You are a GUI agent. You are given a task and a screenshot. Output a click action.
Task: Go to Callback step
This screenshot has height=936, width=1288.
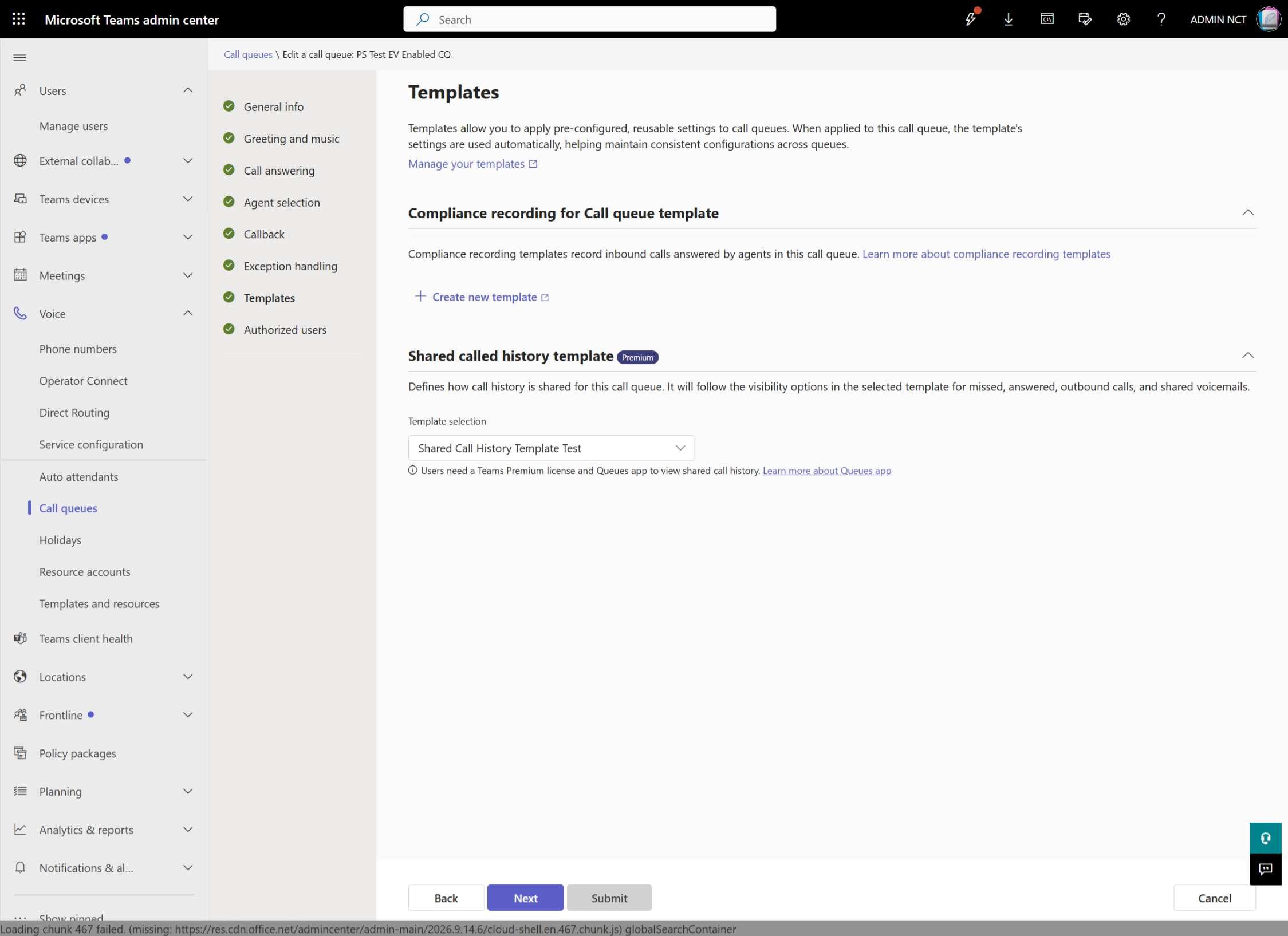tap(263, 234)
